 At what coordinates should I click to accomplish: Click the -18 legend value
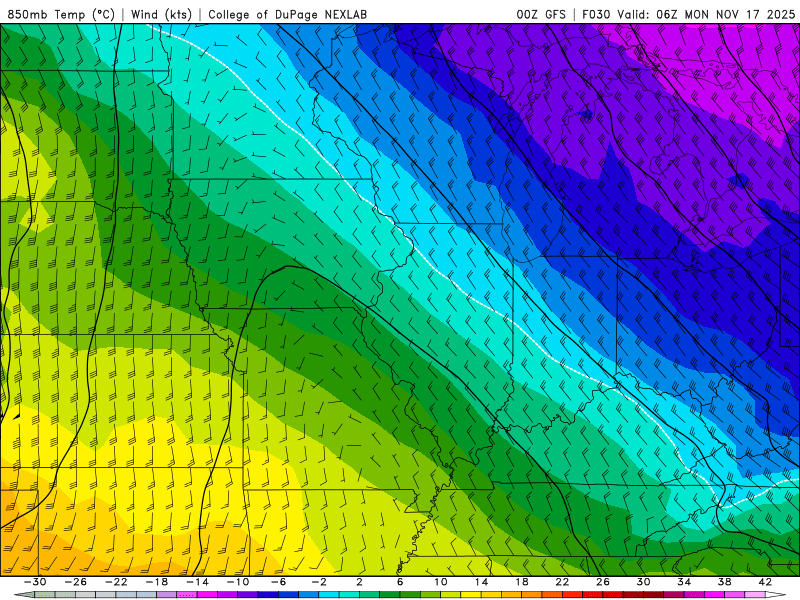pos(157,582)
